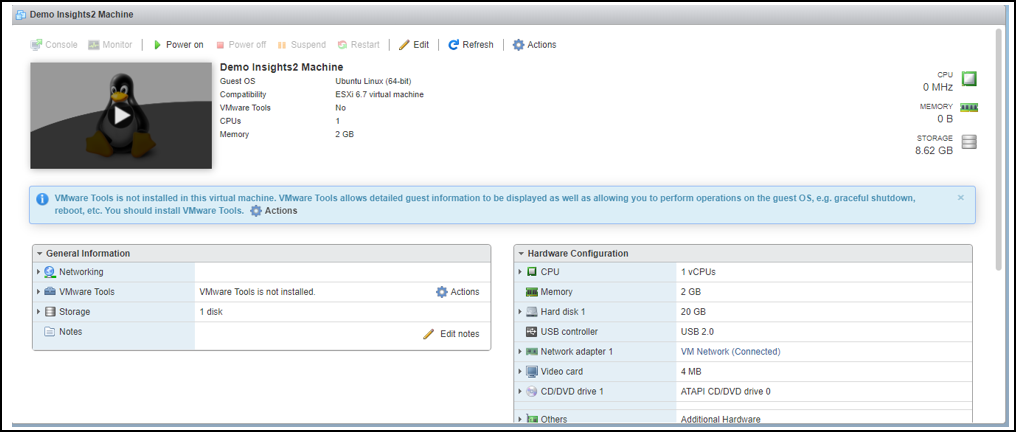Dismiss the VMware Tools info banner
1016x432 pixels.
point(961,198)
